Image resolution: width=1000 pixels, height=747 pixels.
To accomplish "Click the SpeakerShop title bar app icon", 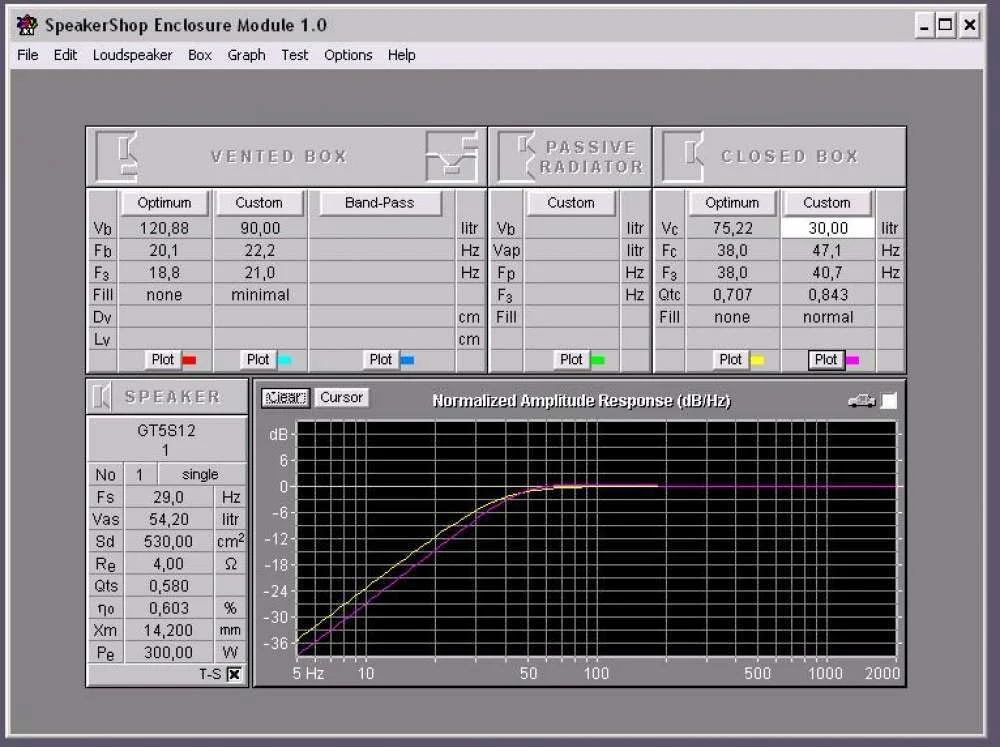I will (27, 25).
